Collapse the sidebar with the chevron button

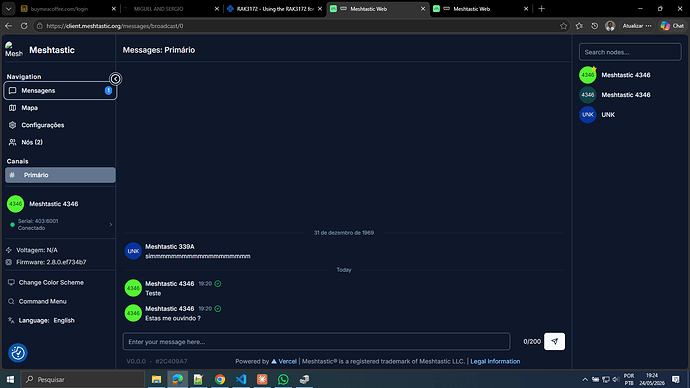coord(115,79)
